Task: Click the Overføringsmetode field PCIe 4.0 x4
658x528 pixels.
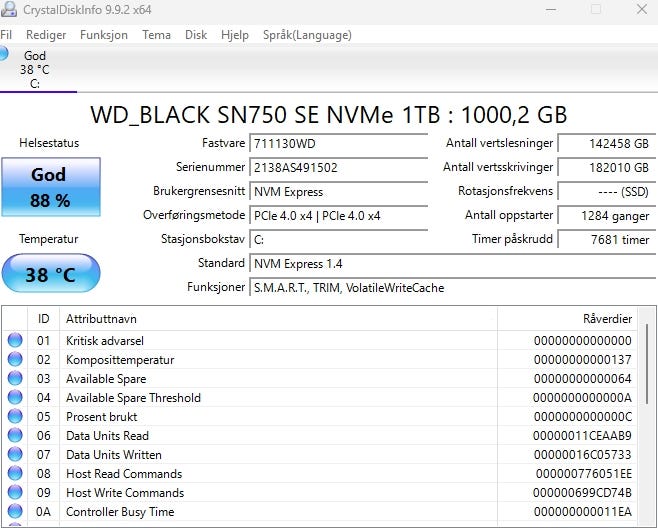Action: pyautogui.click(x=338, y=216)
